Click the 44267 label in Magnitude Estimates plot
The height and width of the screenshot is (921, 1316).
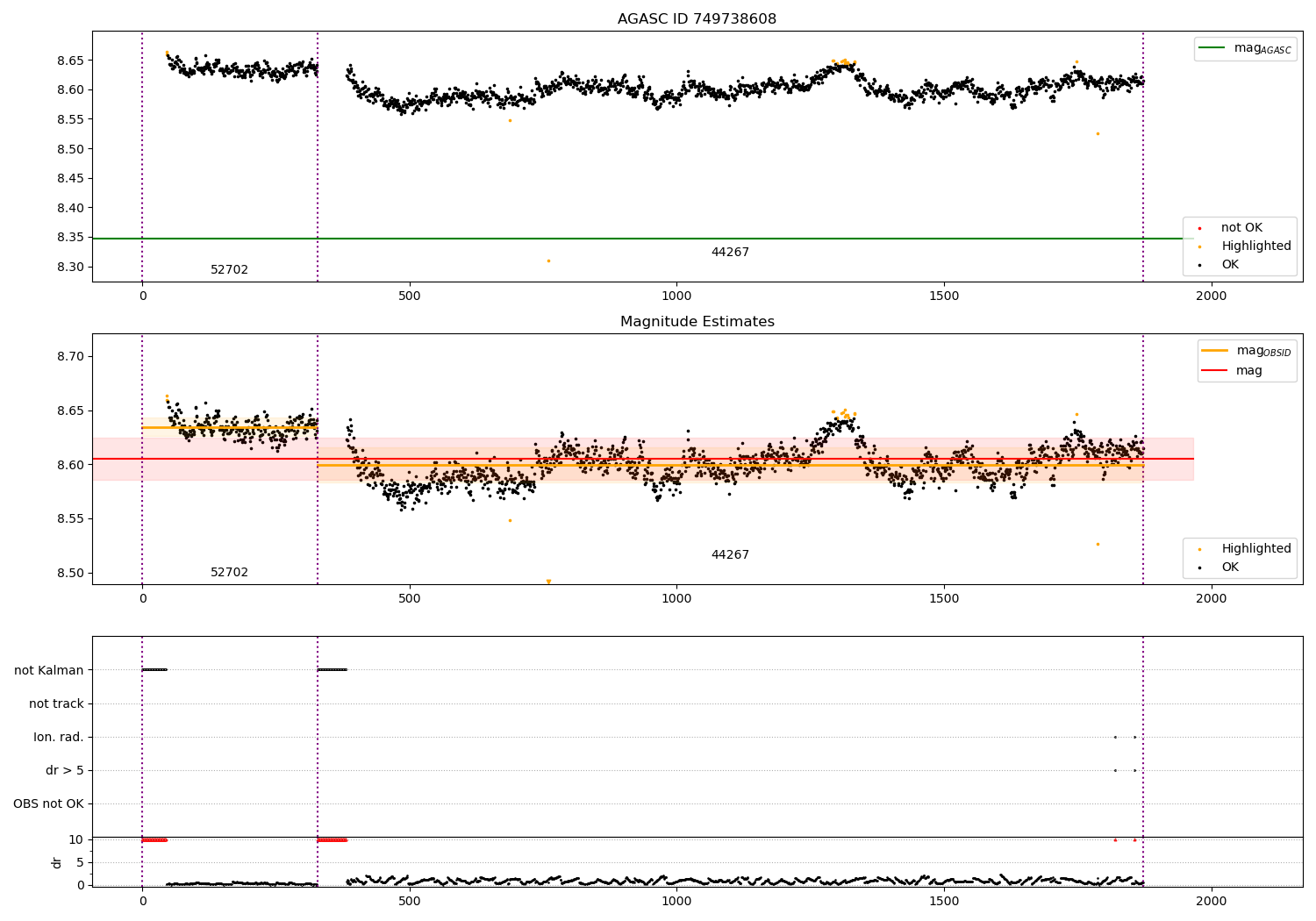(x=730, y=555)
